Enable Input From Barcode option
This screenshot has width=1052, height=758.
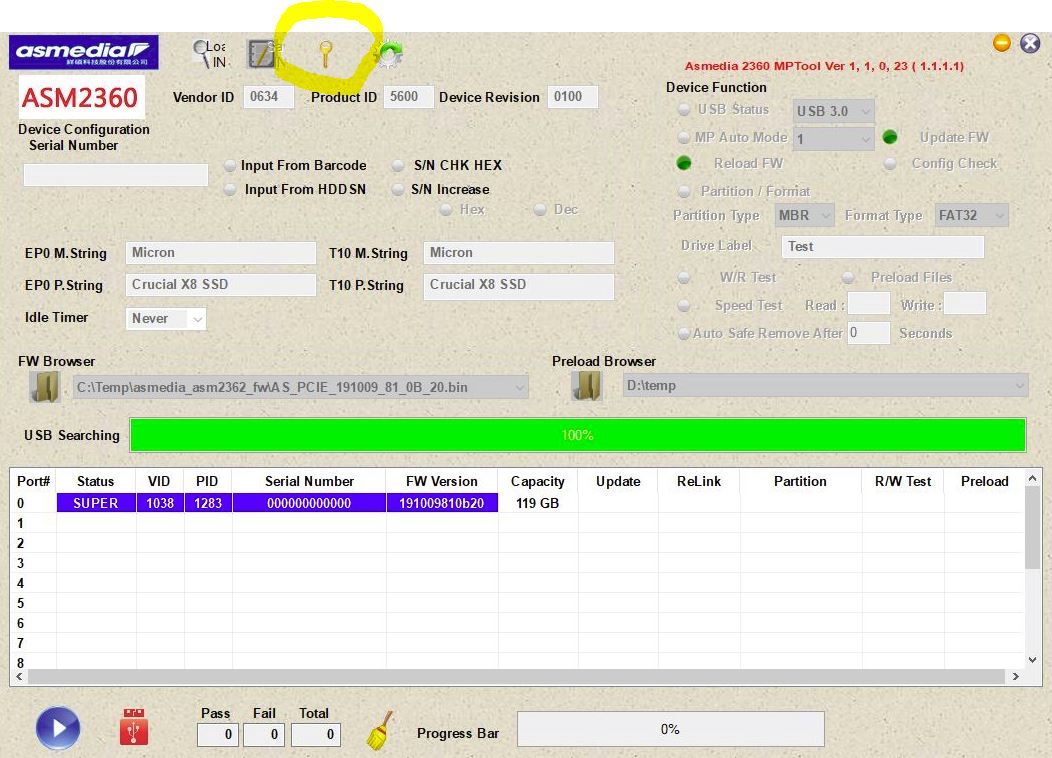click(x=230, y=165)
